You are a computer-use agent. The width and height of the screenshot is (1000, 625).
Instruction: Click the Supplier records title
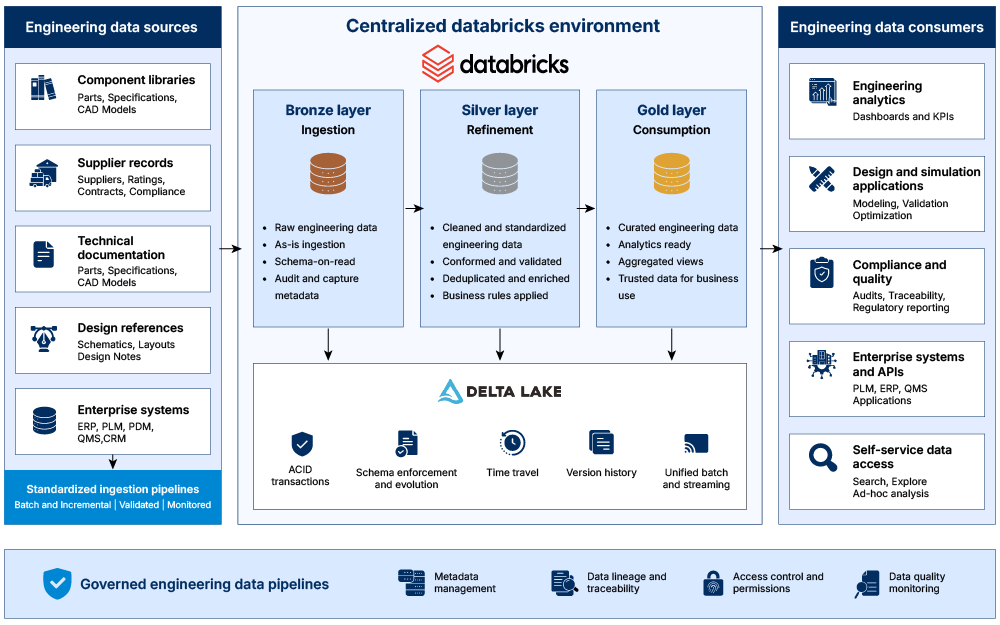tap(126, 163)
